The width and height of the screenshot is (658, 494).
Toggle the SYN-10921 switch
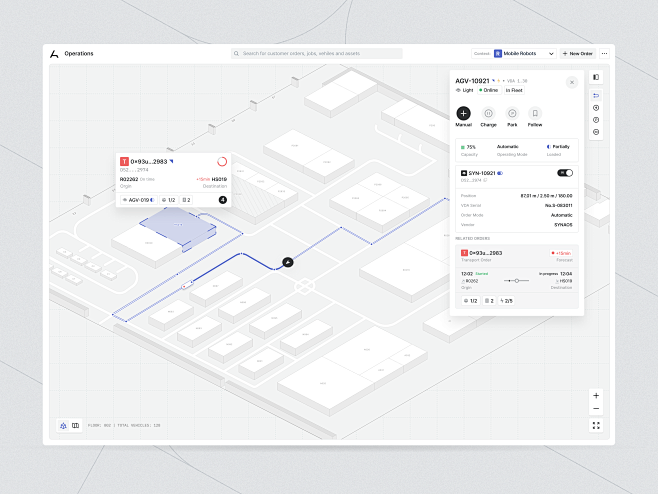[564, 173]
